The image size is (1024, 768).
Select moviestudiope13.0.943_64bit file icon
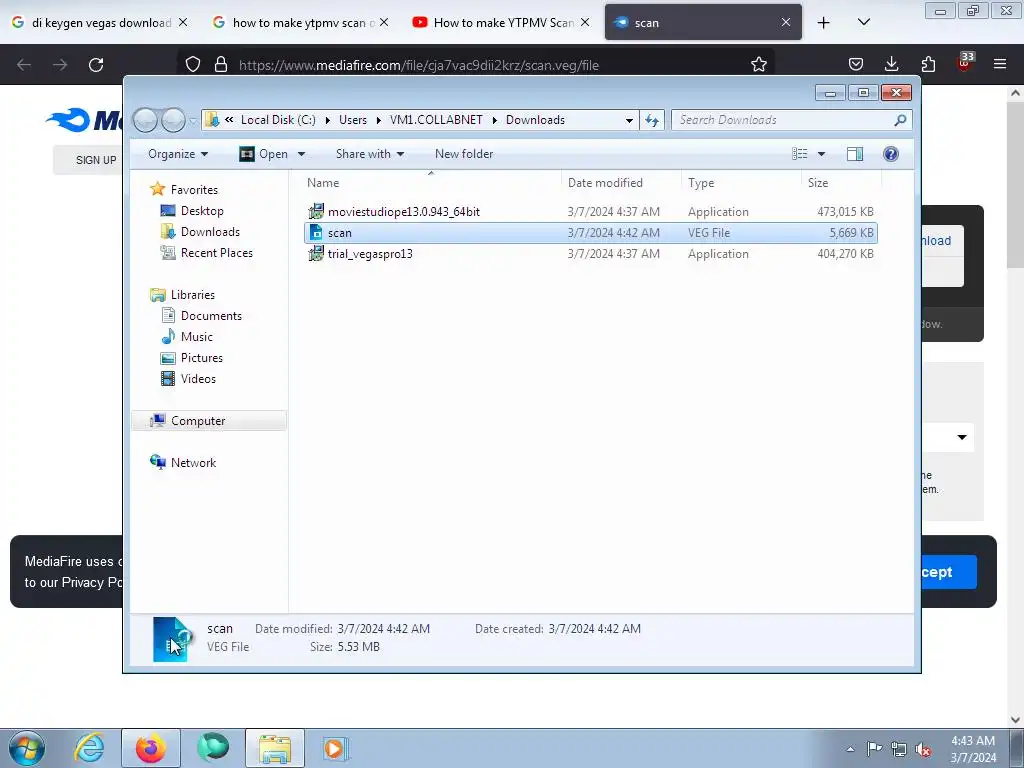[316, 212]
